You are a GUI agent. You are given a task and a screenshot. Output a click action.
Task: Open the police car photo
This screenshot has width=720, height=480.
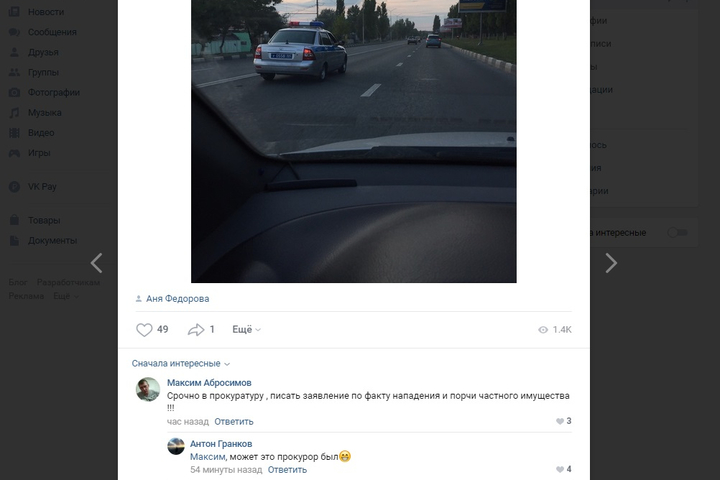coord(354,141)
